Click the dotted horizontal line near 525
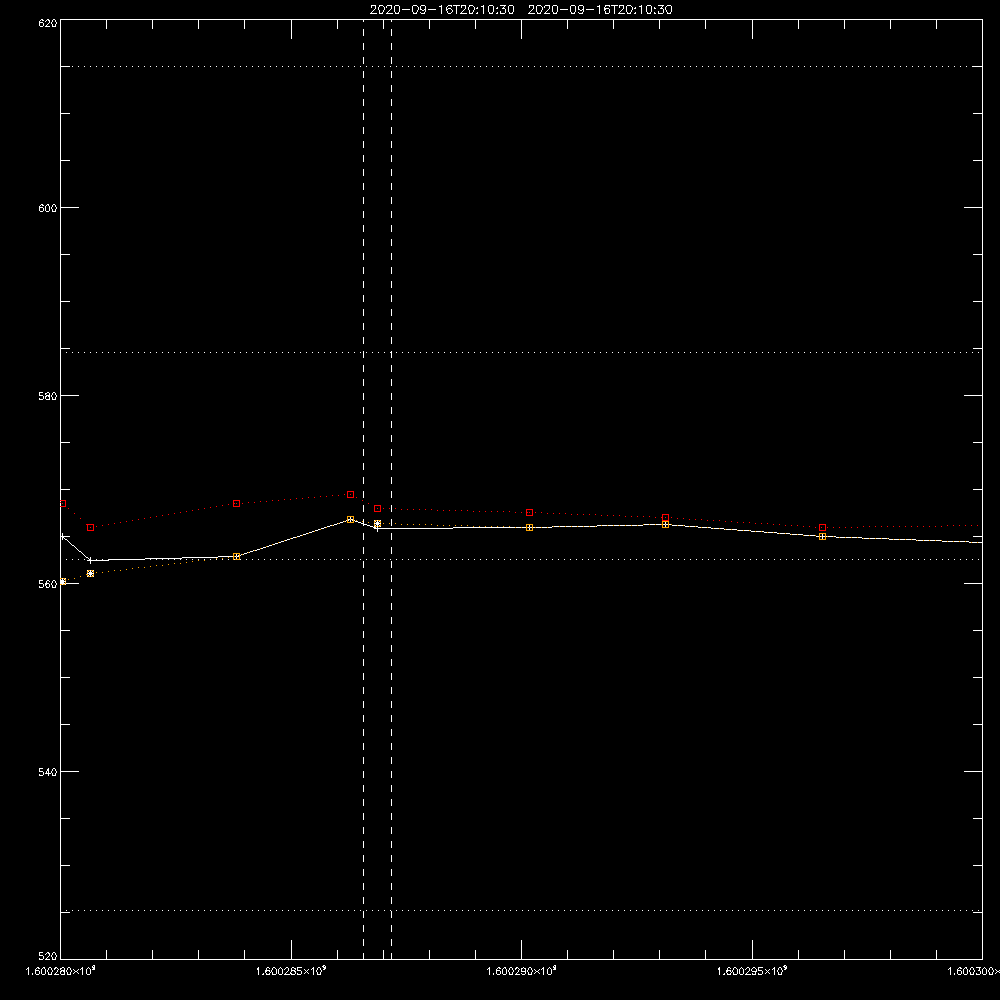The height and width of the screenshot is (1000, 1000). pyautogui.click(x=521, y=911)
